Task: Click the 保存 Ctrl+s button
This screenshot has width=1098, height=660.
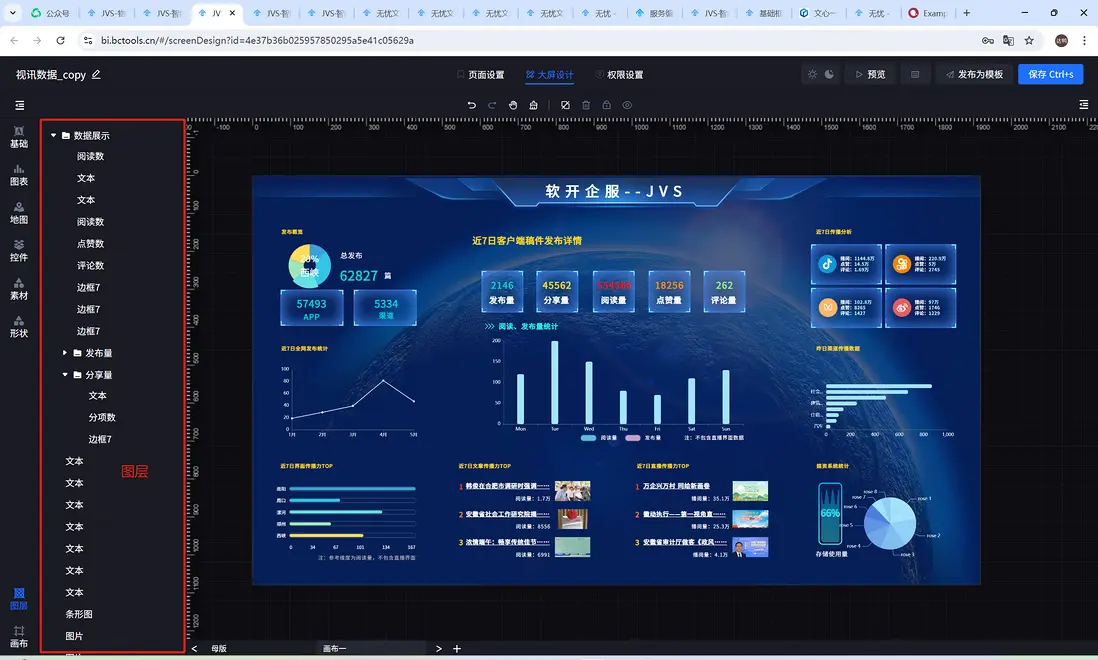Action: 1050,74
